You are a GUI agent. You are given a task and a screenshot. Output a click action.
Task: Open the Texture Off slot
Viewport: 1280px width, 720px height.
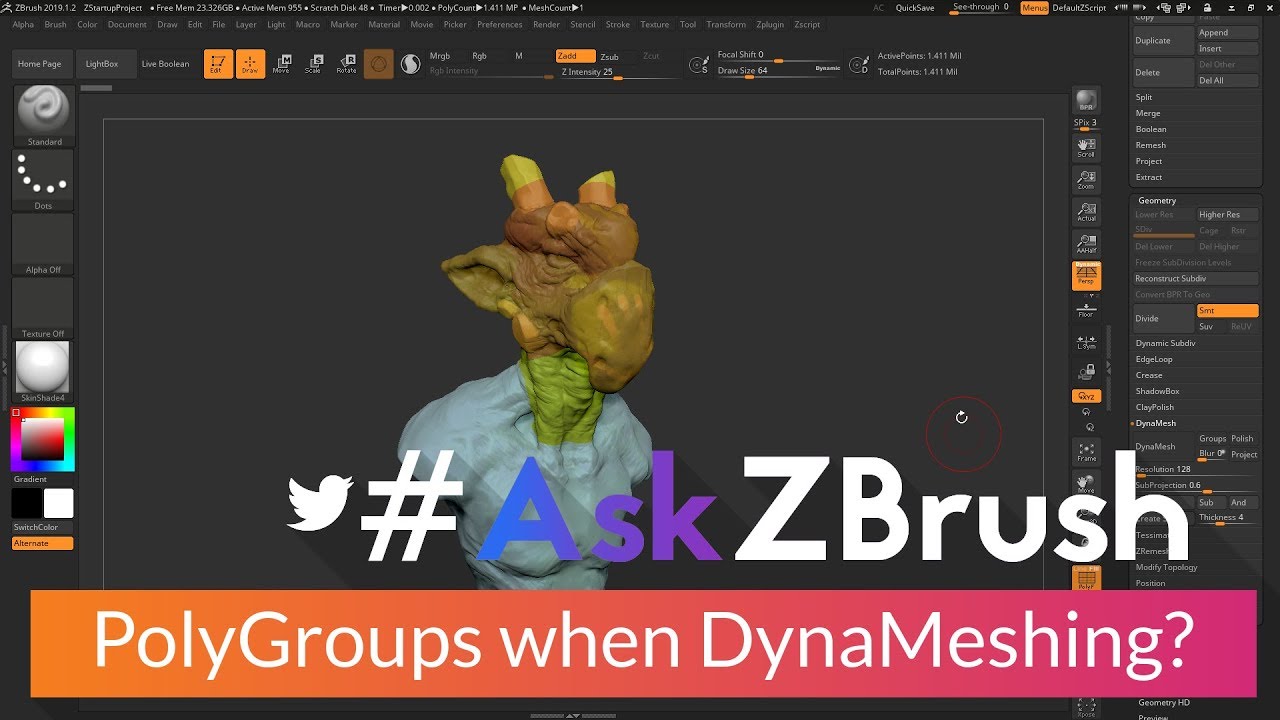coord(43,308)
